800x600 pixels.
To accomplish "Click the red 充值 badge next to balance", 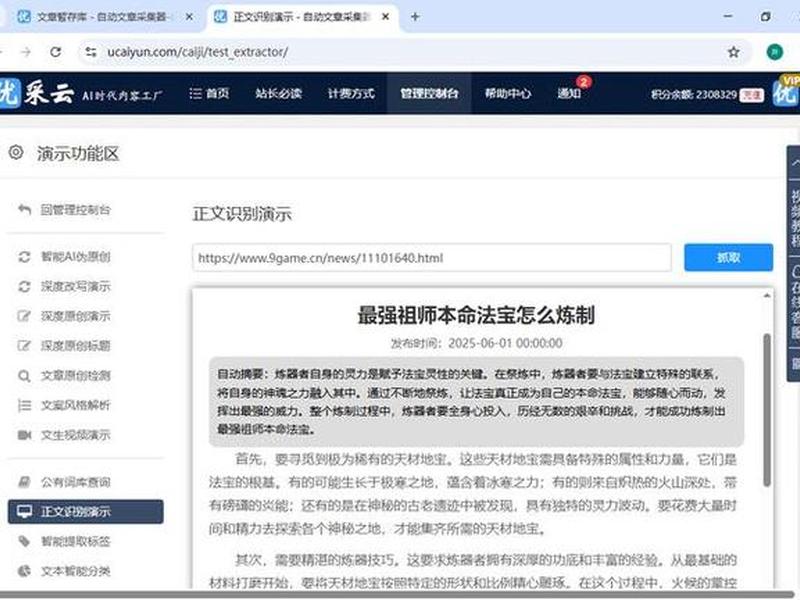I will point(752,95).
